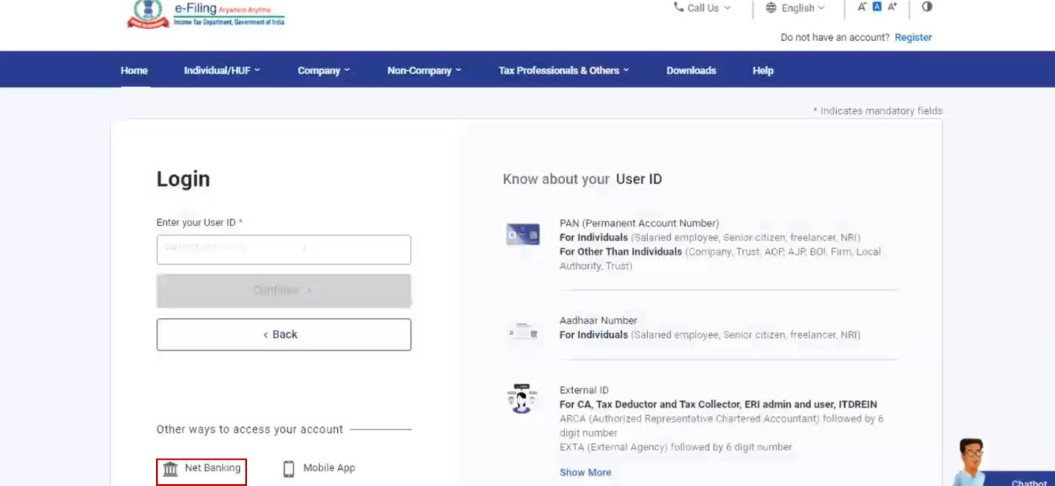This screenshot has height=486, width=1055.
Task: Click the Net Banking bank building icon
Action: point(170,469)
